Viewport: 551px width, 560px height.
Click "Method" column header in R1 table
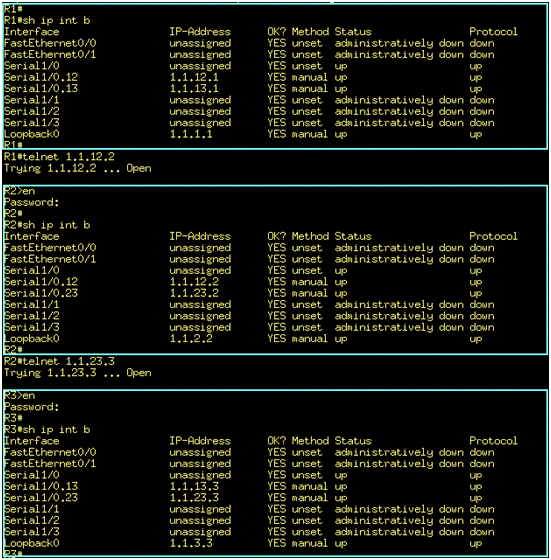(310, 32)
